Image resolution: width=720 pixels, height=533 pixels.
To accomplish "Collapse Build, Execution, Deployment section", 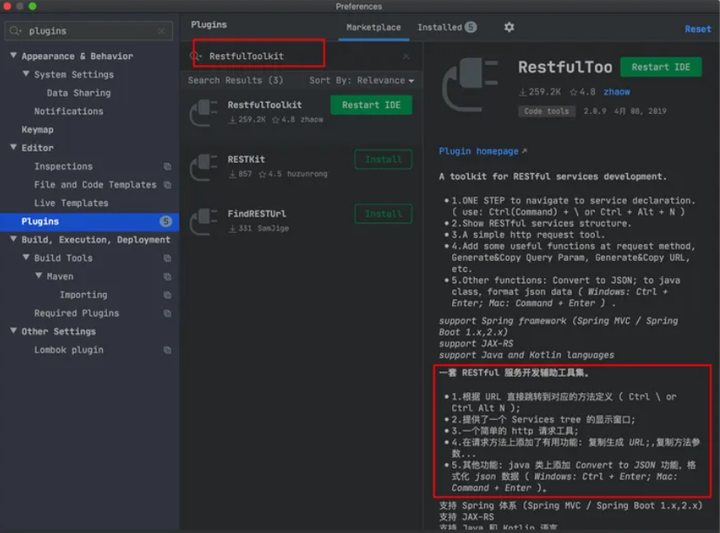I will click(x=13, y=239).
